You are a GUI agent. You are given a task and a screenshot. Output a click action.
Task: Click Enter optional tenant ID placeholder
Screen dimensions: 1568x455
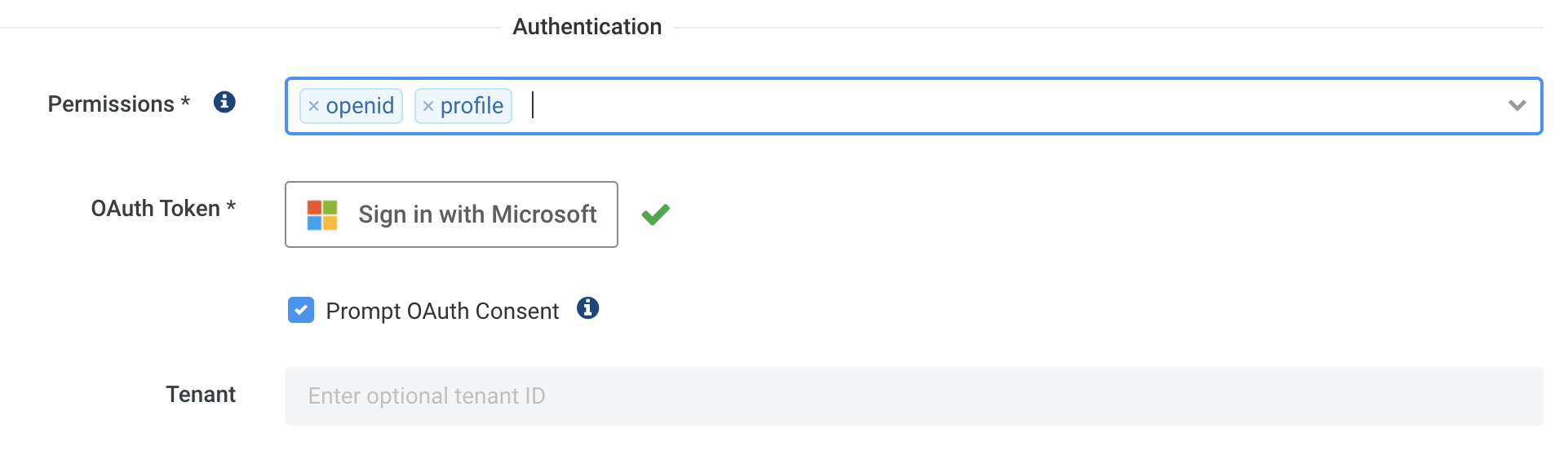427,396
